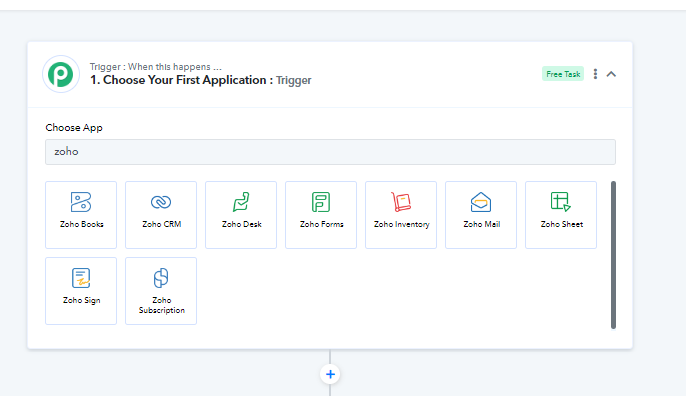Click the 'Choose App' label
The image size is (686, 396).
[x=74, y=128]
